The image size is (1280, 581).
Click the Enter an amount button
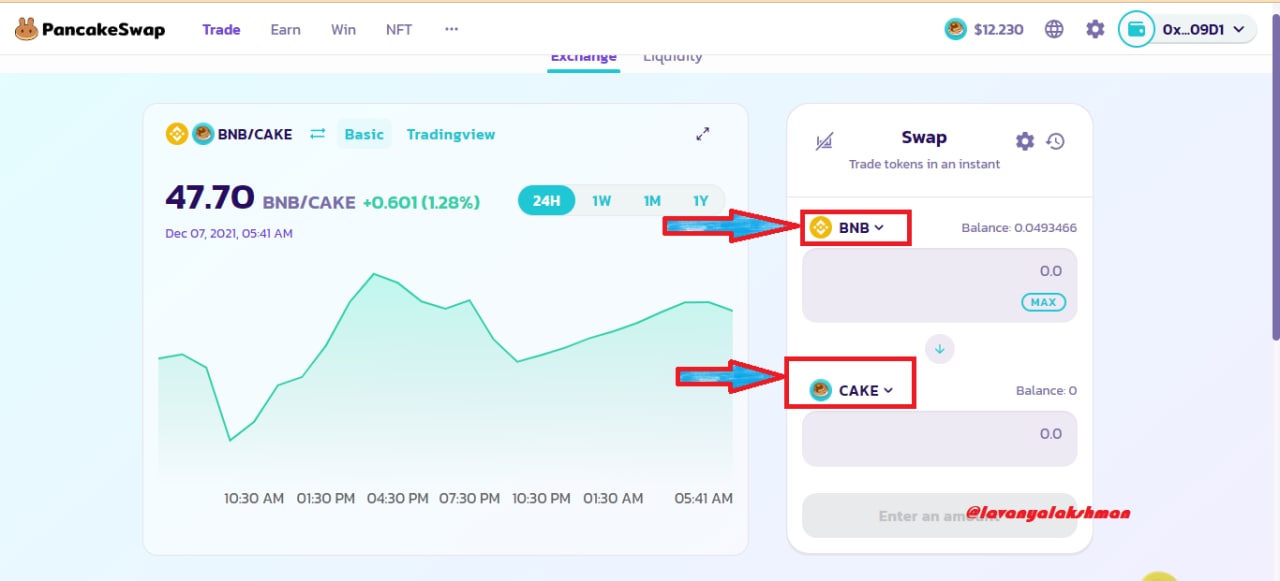point(940,516)
